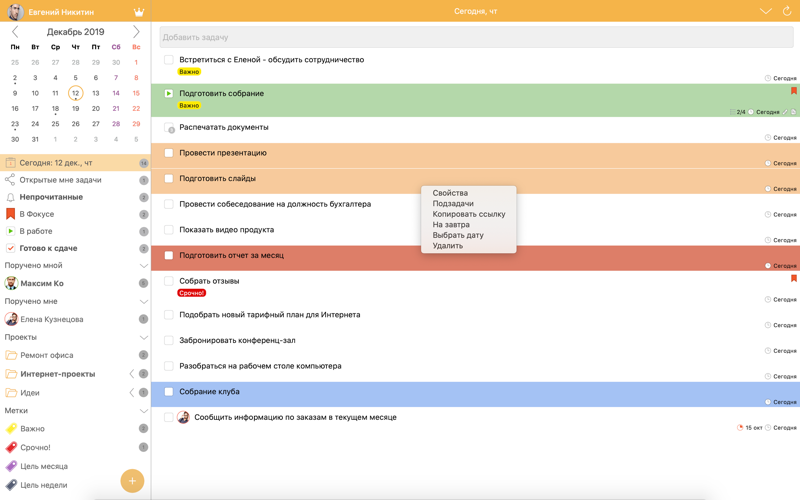Select the 'Срочно!' red tag label
The width and height of the screenshot is (800, 500).
point(35,447)
